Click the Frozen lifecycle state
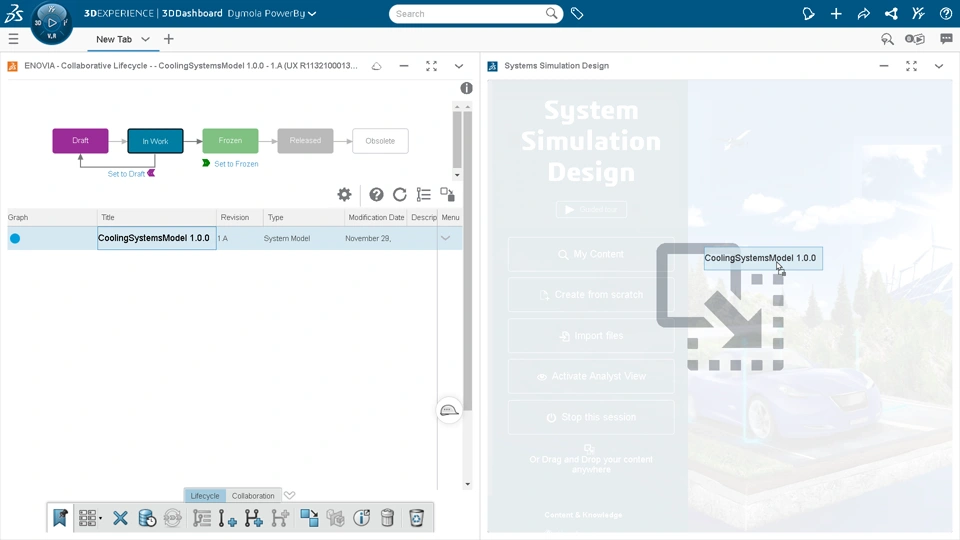960x540 pixels. pos(230,141)
